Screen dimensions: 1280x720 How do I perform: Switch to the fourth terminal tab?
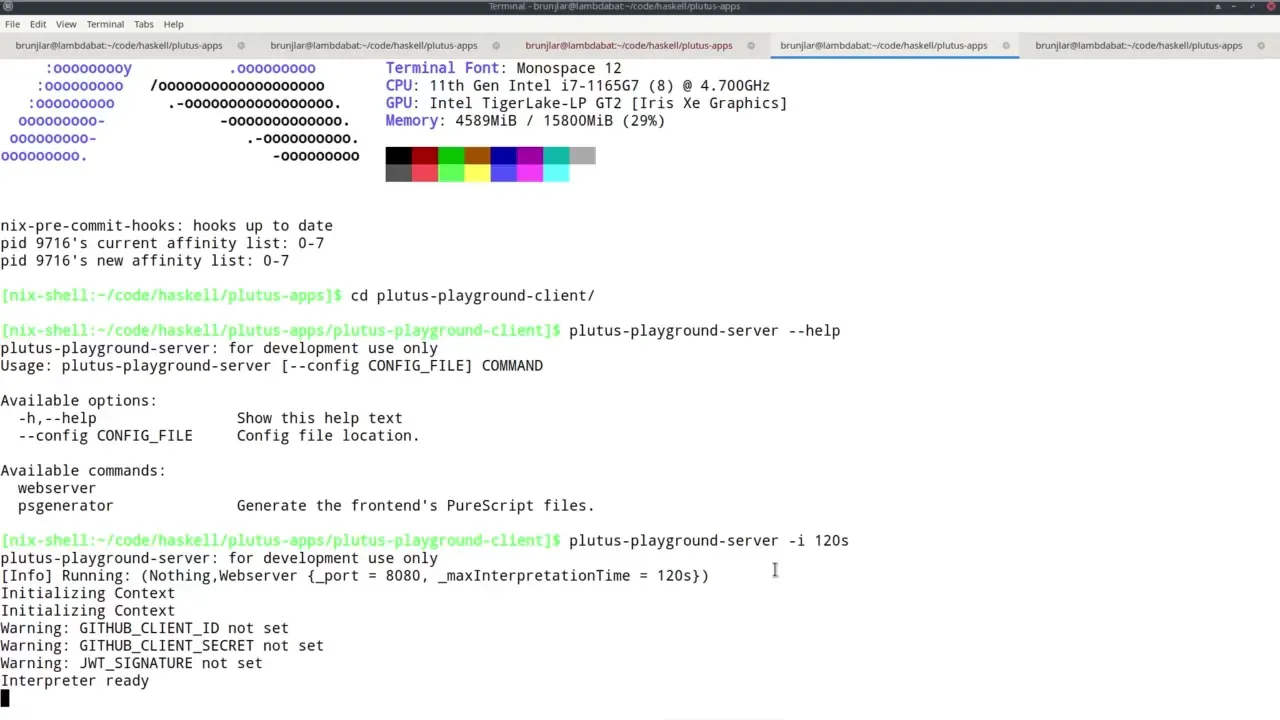(884, 45)
